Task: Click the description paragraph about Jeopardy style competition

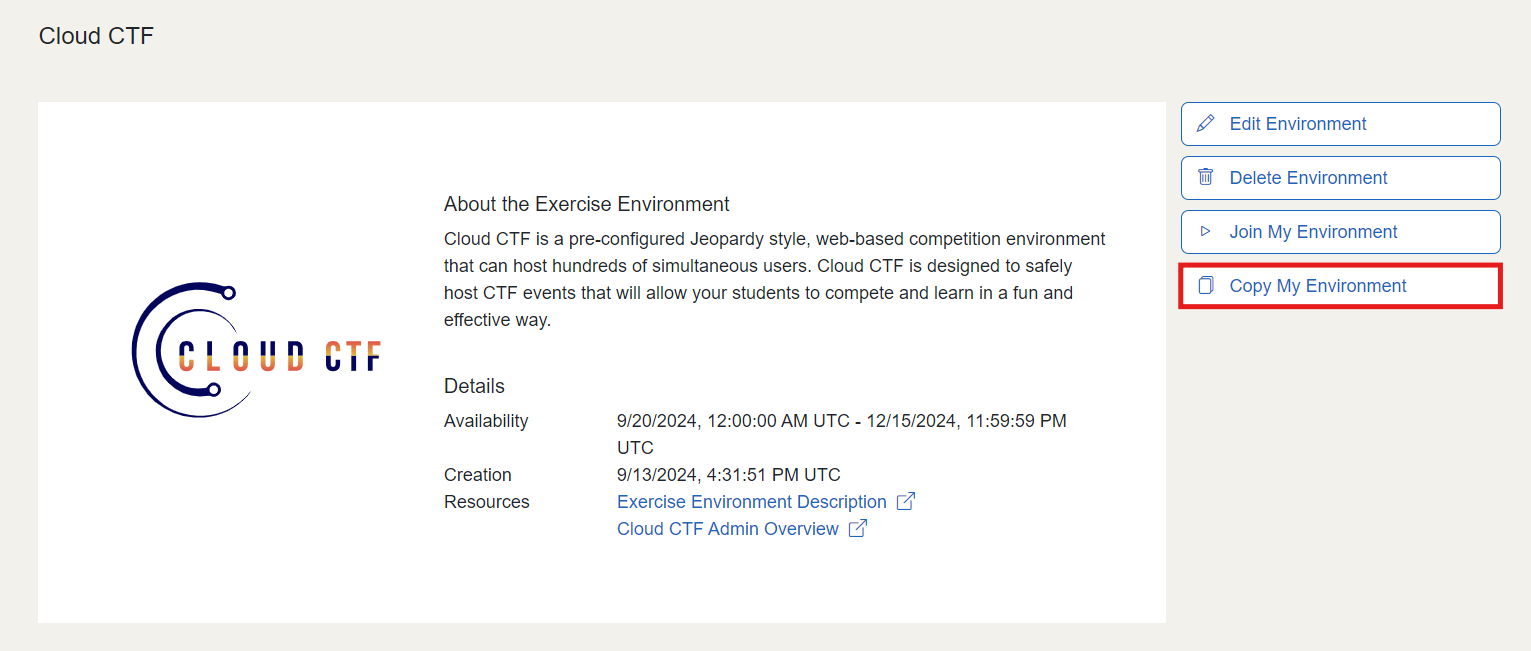Action: pyautogui.click(x=775, y=280)
